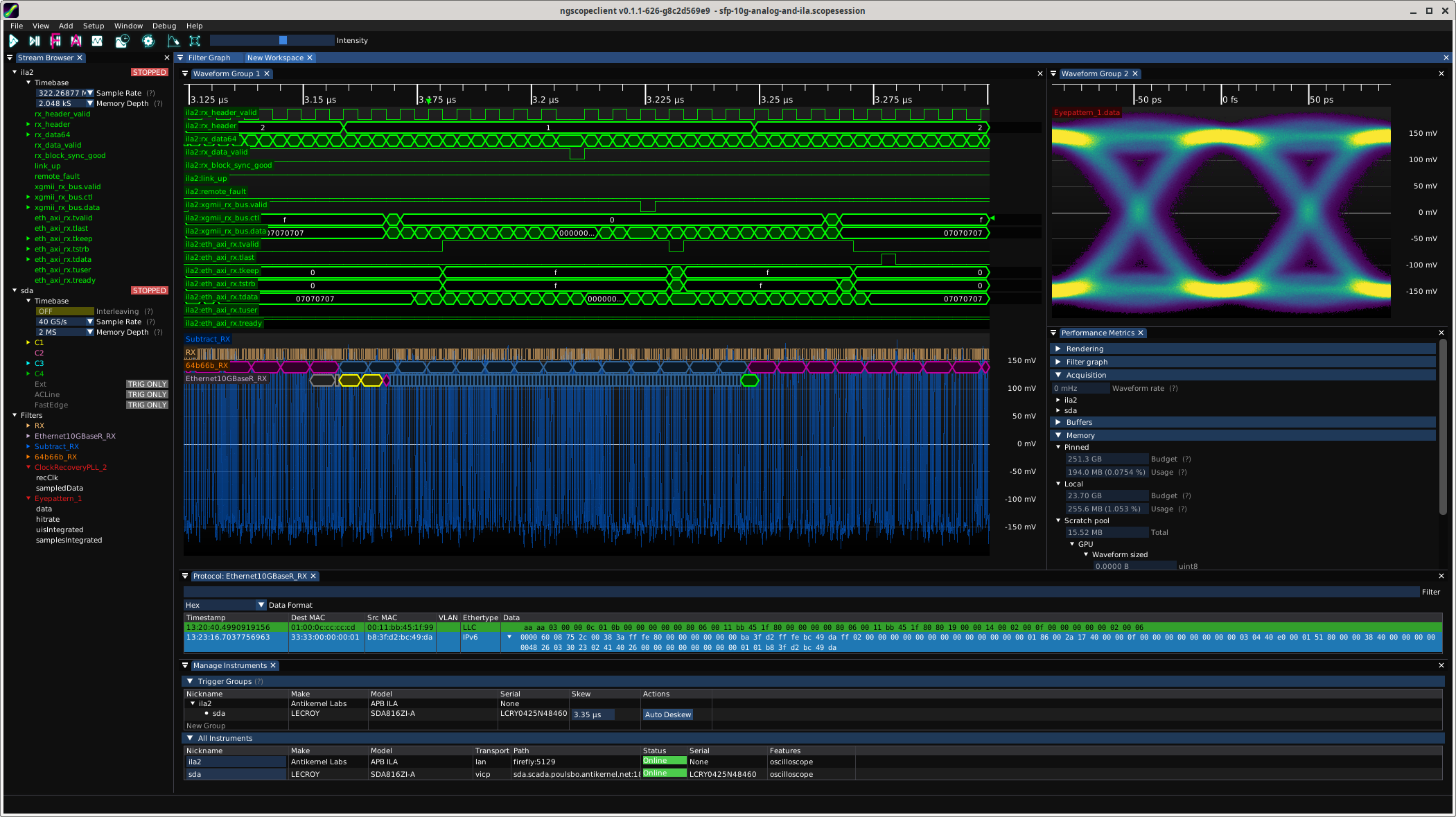Open the waveform history clock icon
Image resolution: width=1456 pixels, height=817 pixels.
122,41
